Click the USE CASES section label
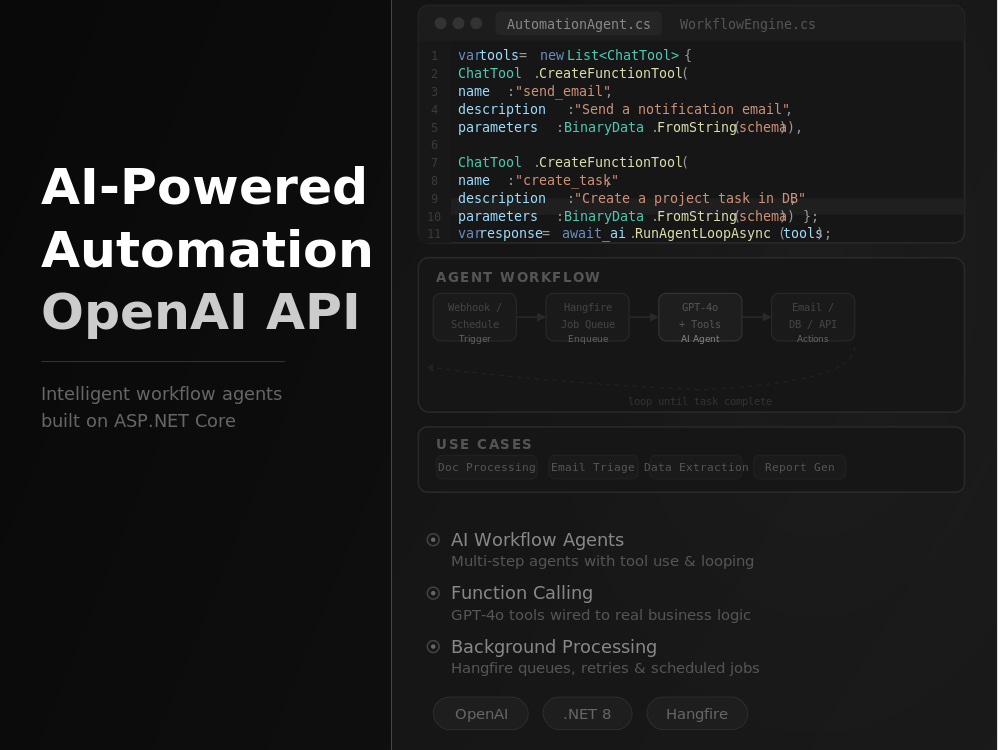The height and width of the screenshot is (750, 1000). pos(484,444)
